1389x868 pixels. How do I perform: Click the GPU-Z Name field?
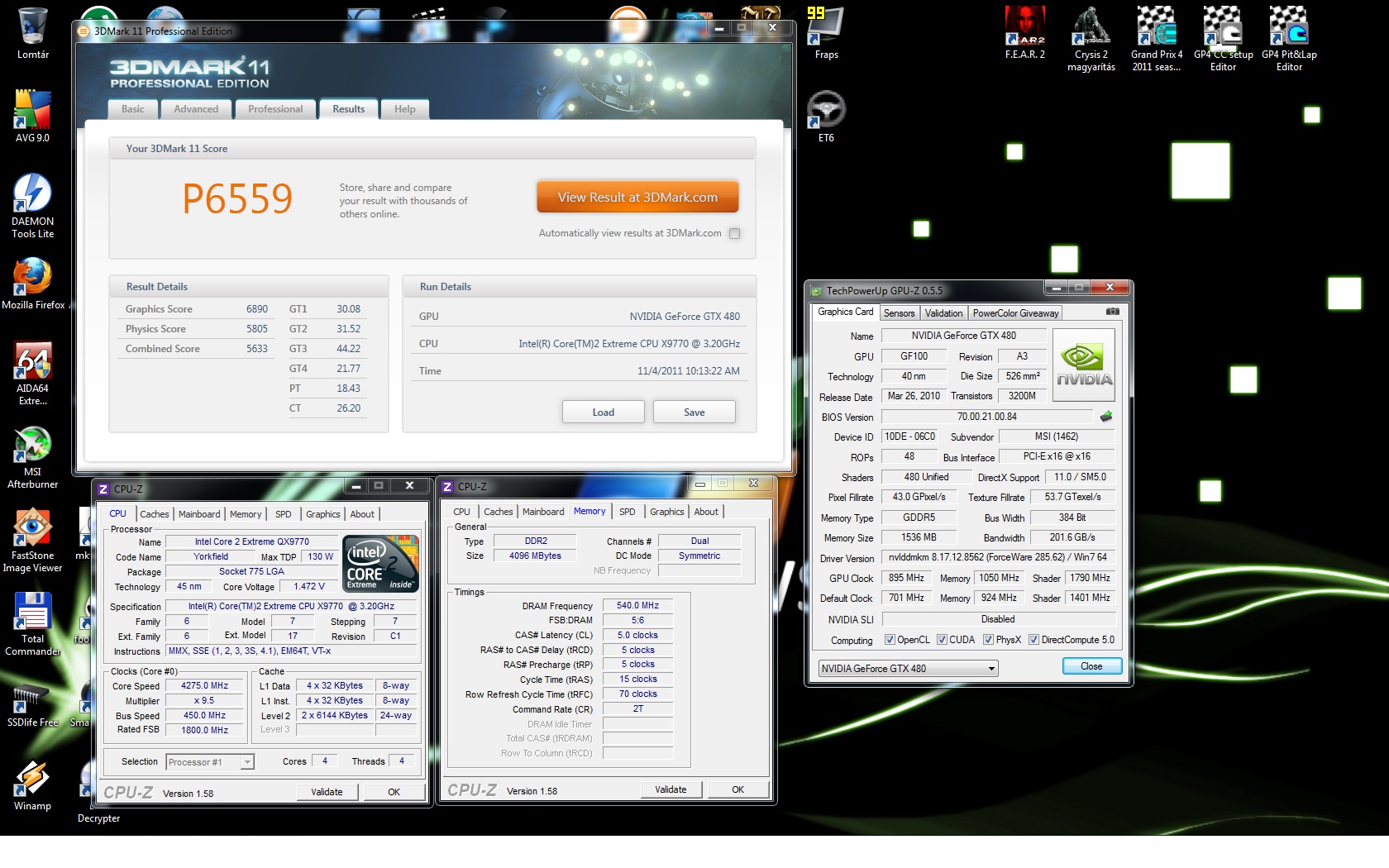click(964, 336)
